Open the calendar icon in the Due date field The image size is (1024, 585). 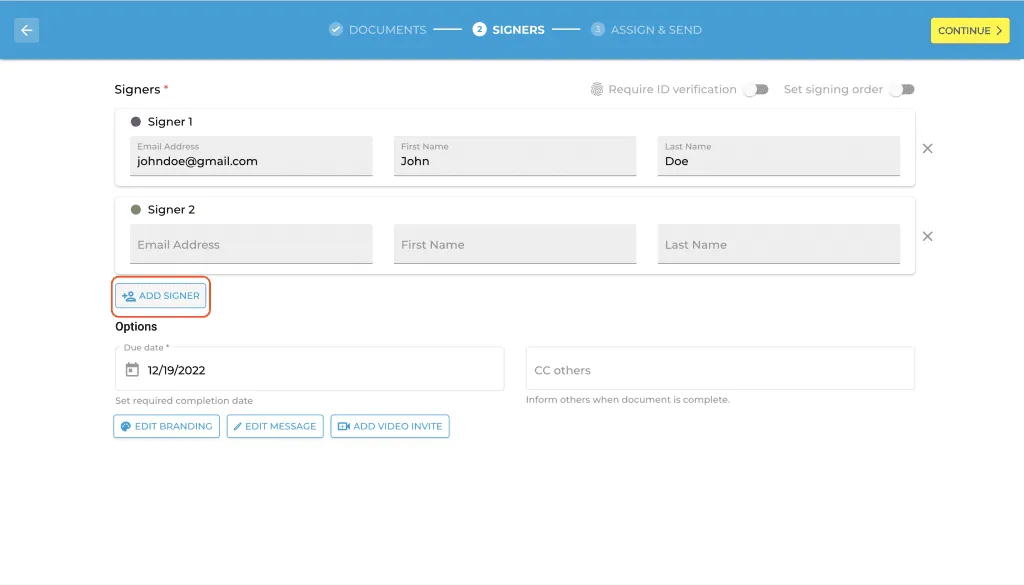tap(131, 369)
